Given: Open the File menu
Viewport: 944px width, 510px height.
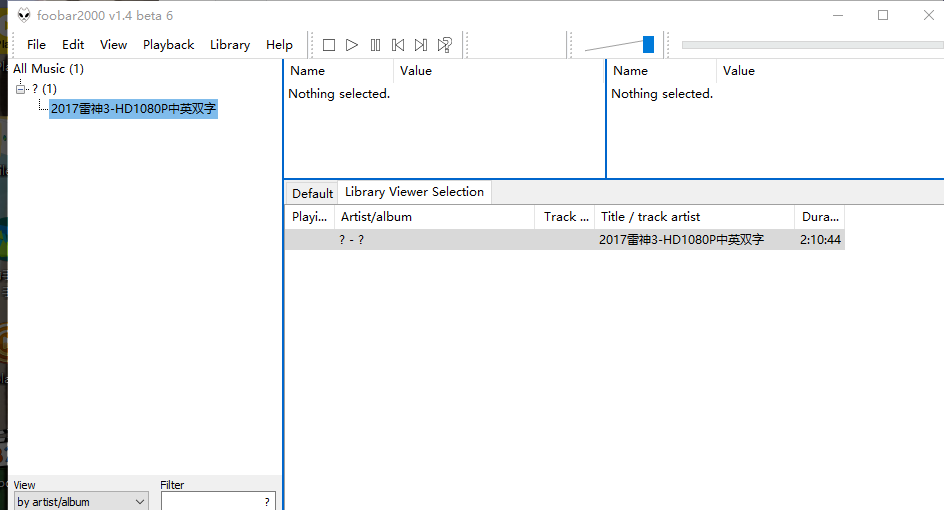Looking at the screenshot, I should (36, 45).
